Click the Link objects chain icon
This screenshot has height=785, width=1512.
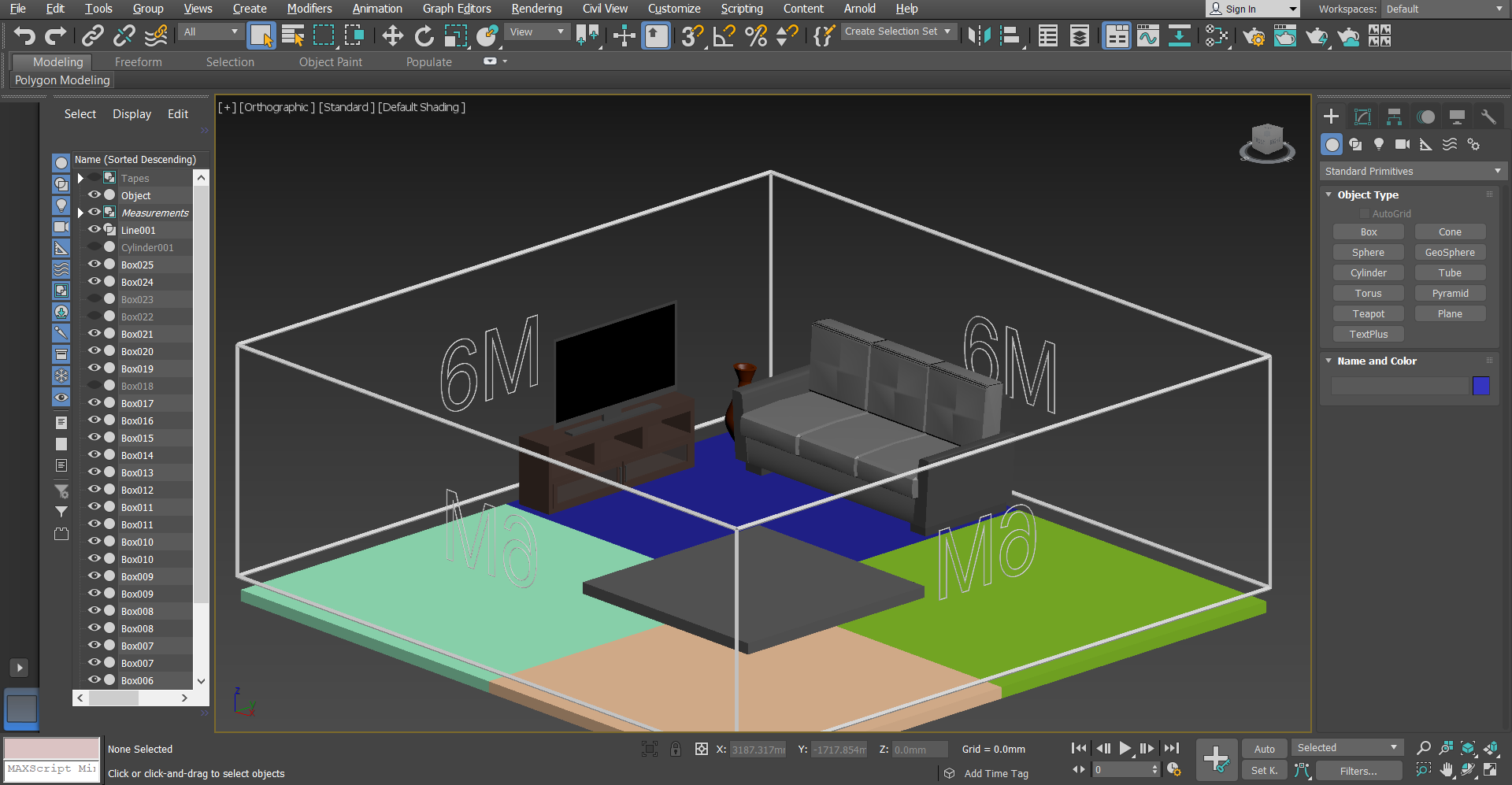coord(93,35)
